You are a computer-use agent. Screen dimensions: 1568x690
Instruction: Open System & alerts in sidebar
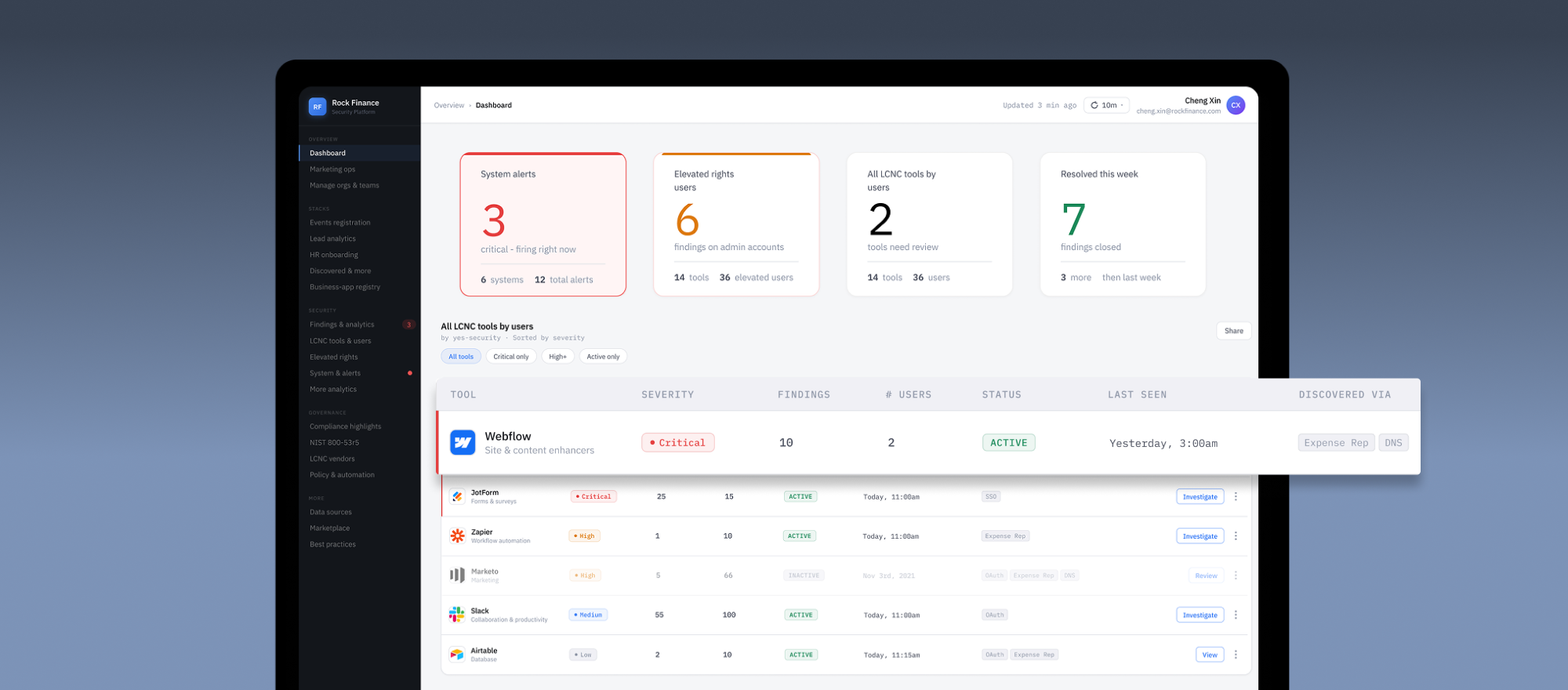(x=335, y=373)
